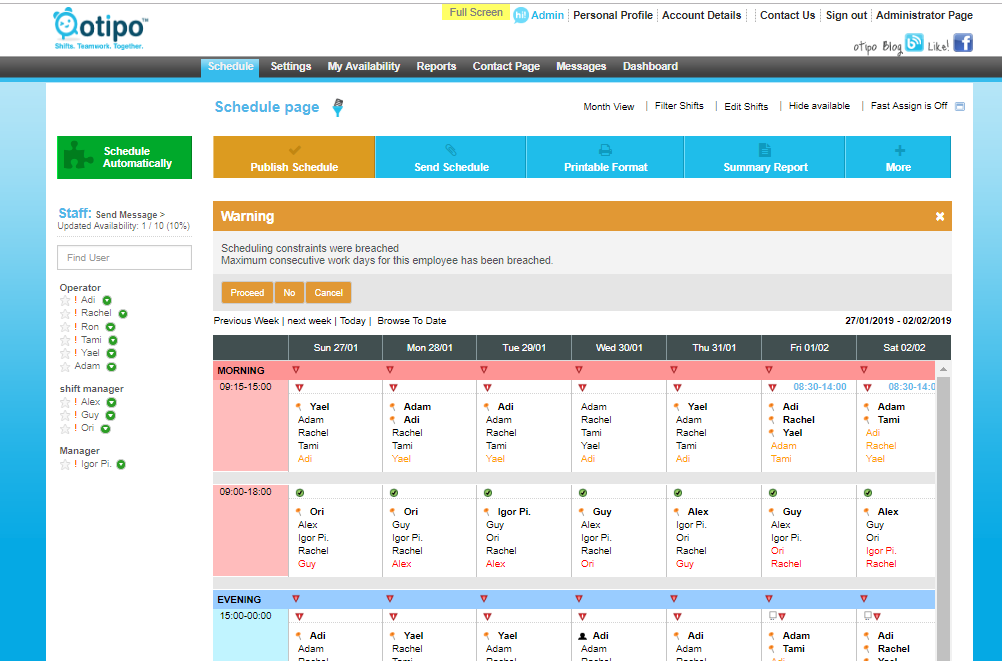Click the Browse To Date link

411,321
